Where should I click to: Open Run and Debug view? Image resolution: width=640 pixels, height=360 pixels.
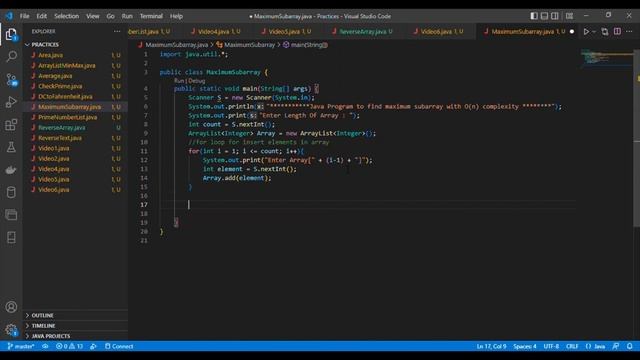pos(11,102)
